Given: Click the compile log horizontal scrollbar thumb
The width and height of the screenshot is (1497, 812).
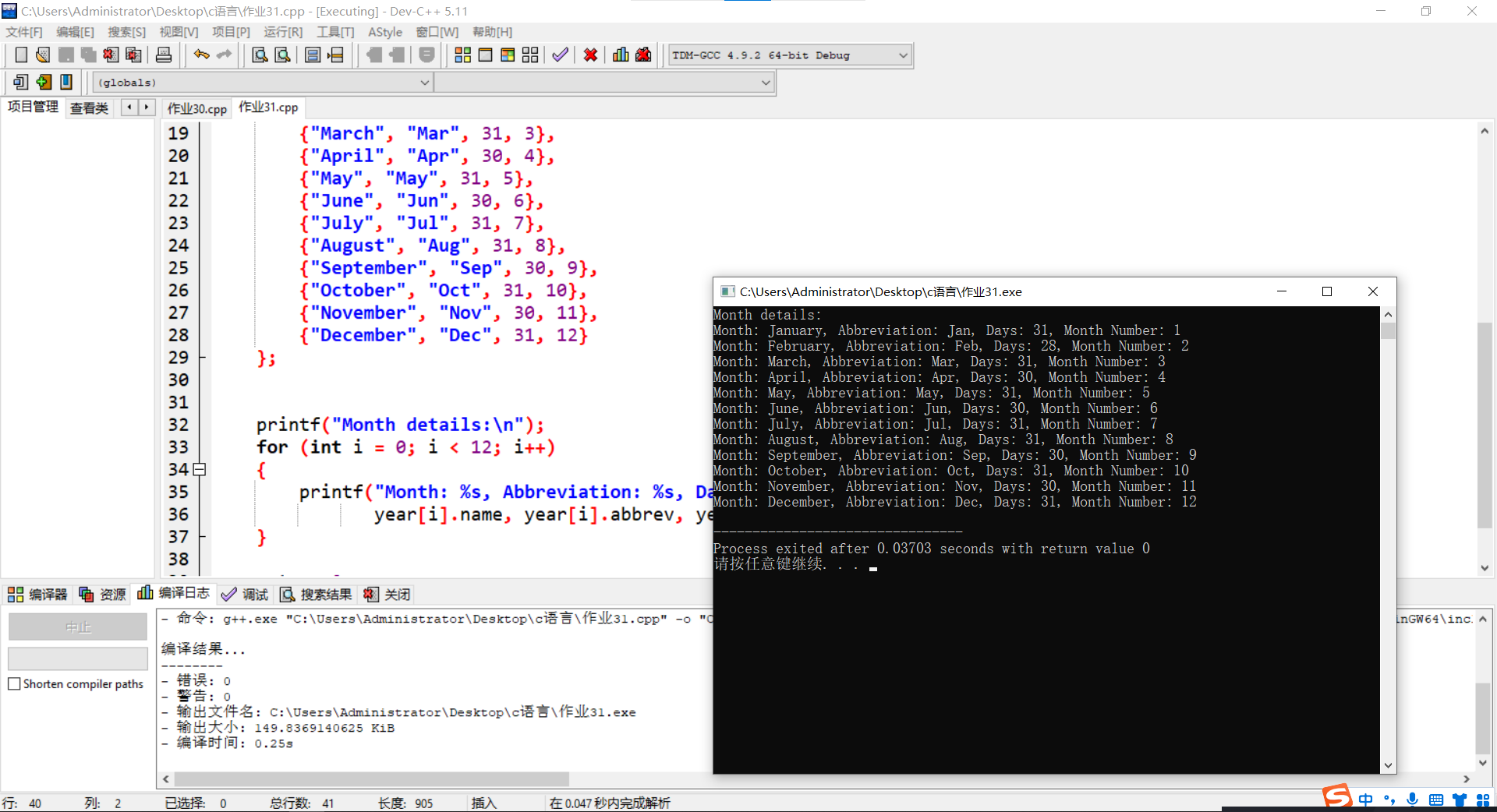Looking at the screenshot, I should [x=371, y=779].
